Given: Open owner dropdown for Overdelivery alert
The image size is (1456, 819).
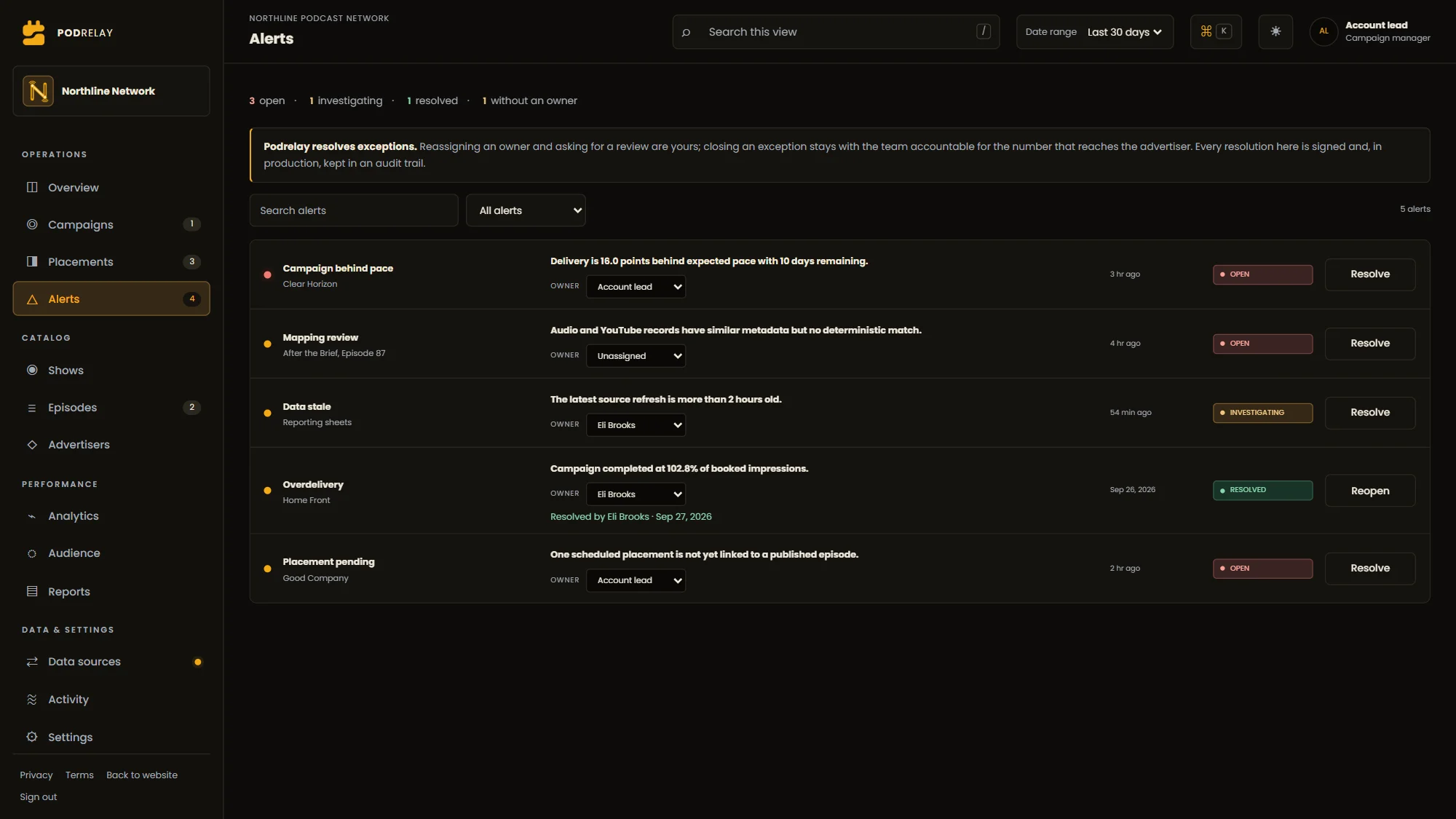Looking at the screenshot, I should point(636,494).
